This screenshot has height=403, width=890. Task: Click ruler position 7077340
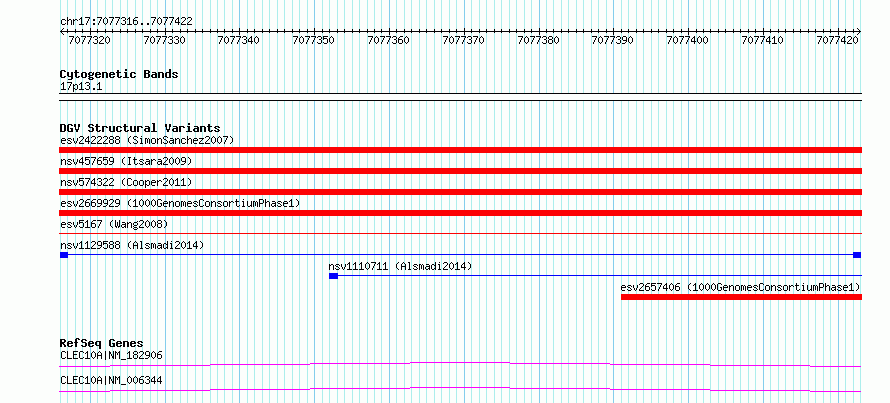click(x=239, y=40)
